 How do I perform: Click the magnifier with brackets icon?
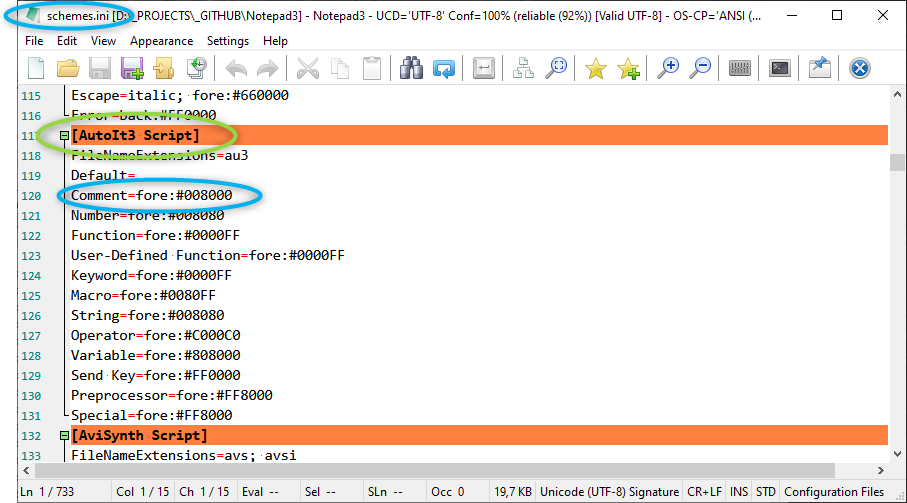556,68
